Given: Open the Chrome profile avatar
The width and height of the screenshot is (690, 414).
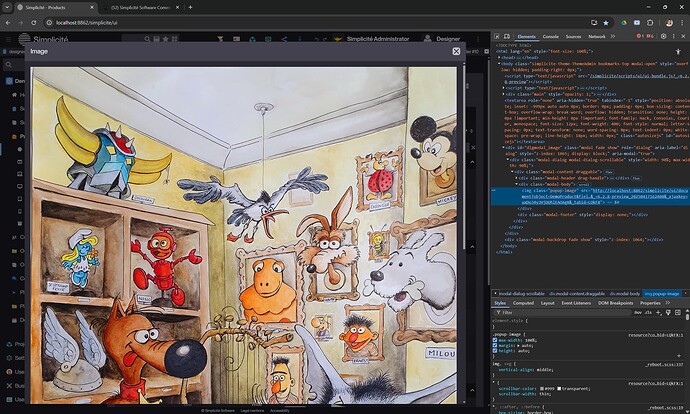Looking at the screenshot, I should (x=669, y=22).
